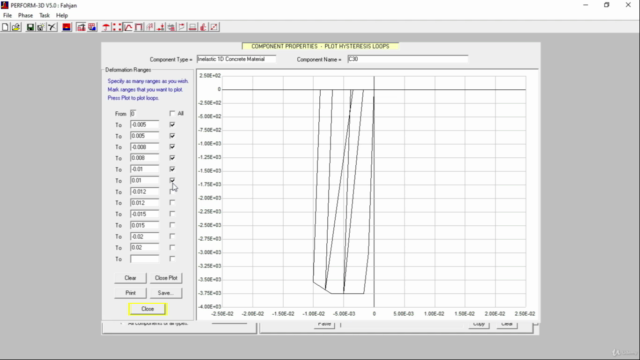Click the To field containing -0.008
640x360 pixels.
pos(144,147)
